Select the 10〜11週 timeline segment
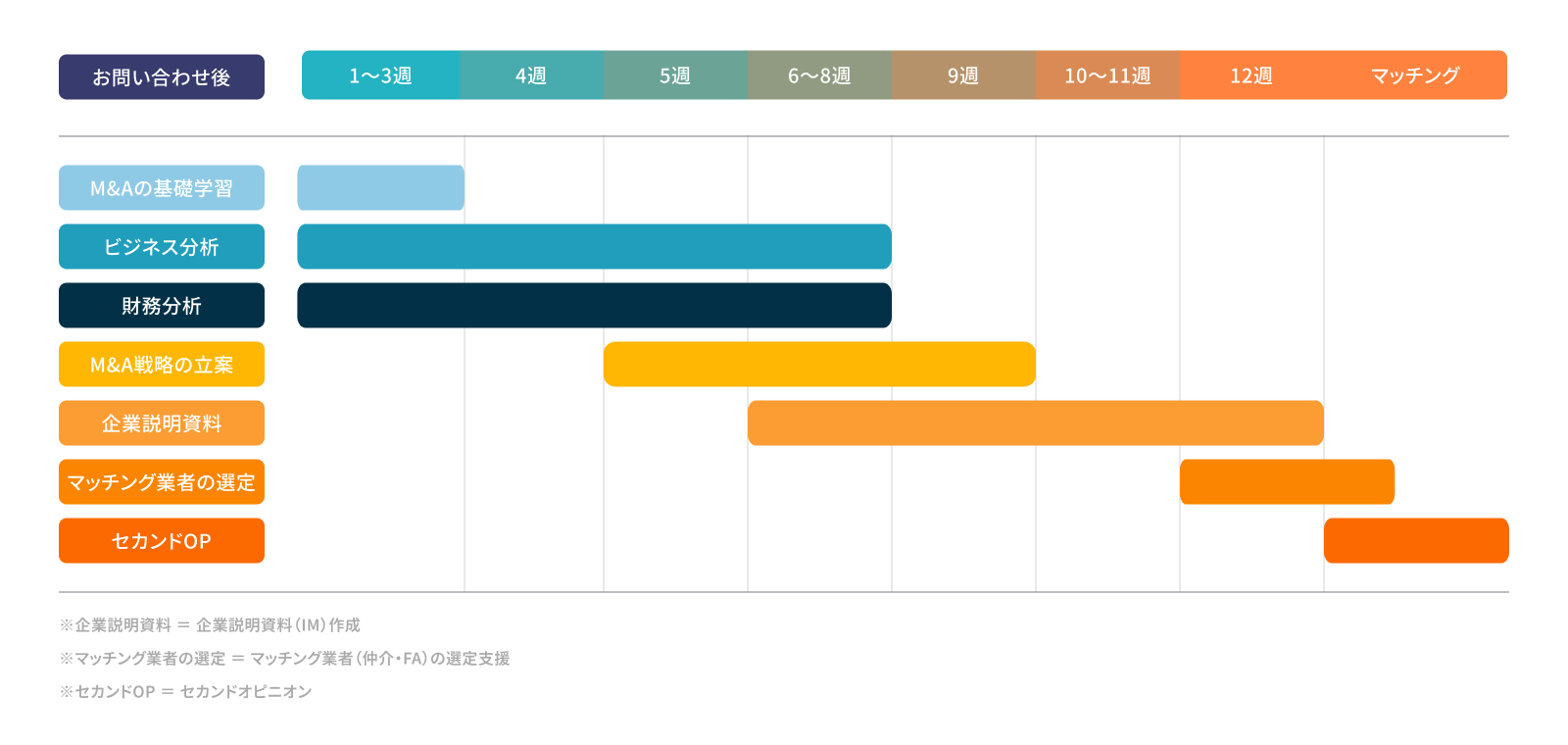The height and width of the screenshot is (745, 1568). click(1107, 75)
